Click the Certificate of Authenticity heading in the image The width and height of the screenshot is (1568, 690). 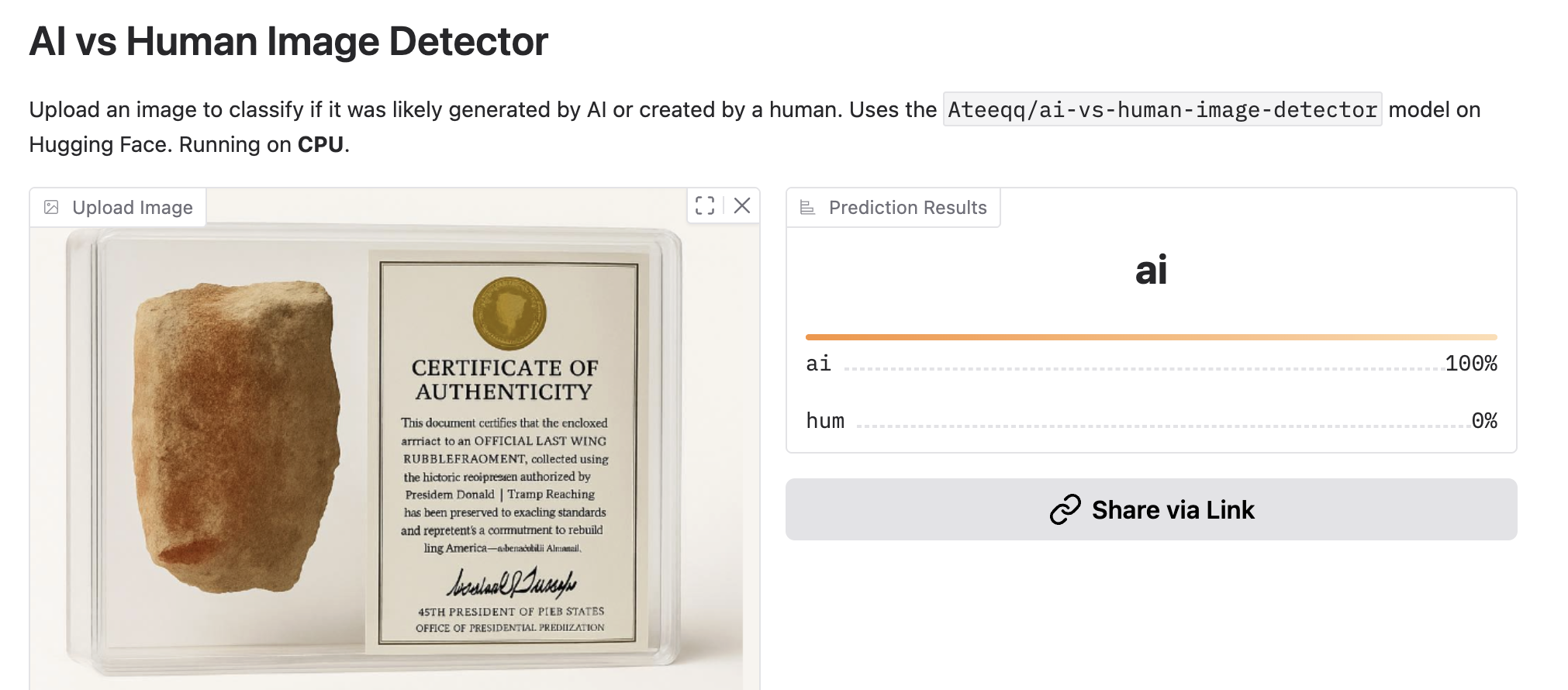point(505,379)
